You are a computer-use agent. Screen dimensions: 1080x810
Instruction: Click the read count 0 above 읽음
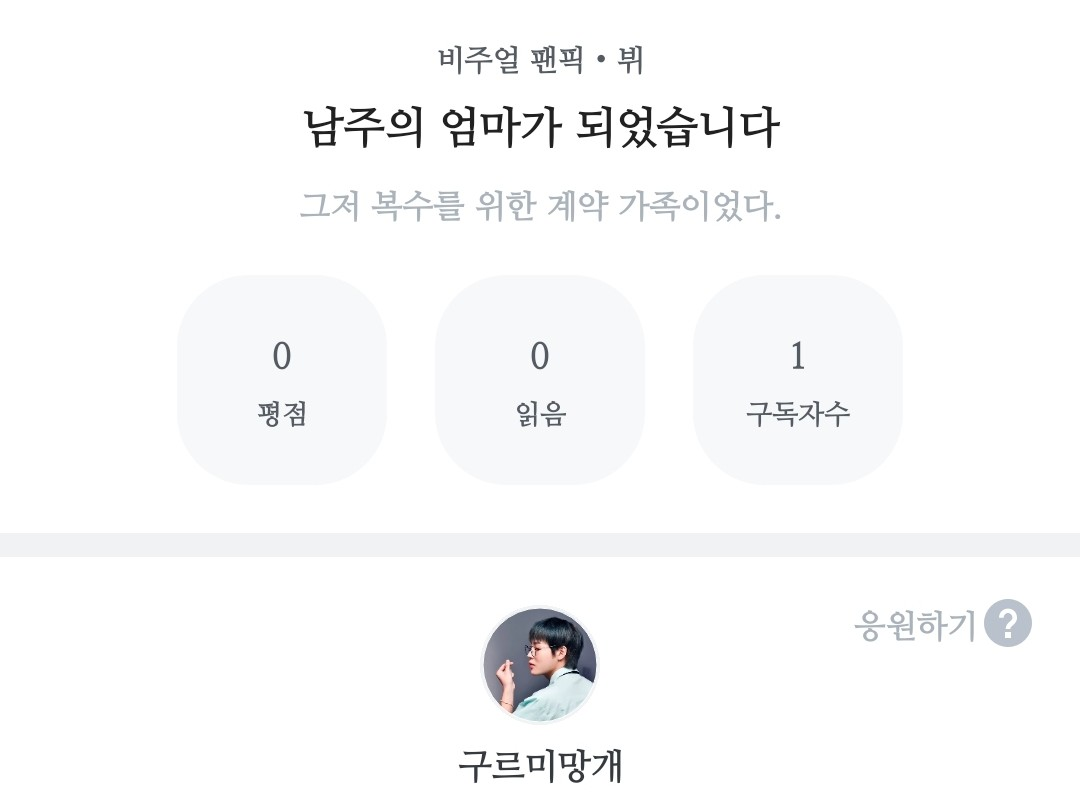point(540,356)
